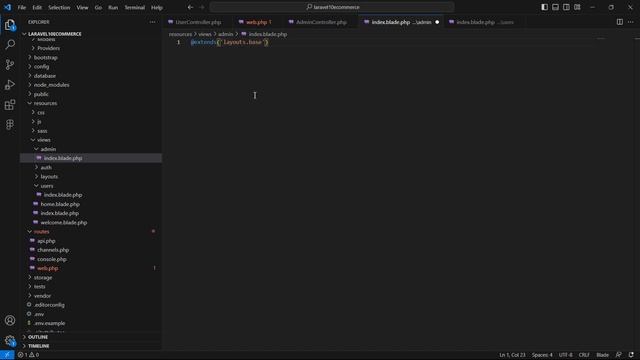Open web.php file in routes folder
The height and width of the screenshot is (360, 640).
(x=47, y=269)
